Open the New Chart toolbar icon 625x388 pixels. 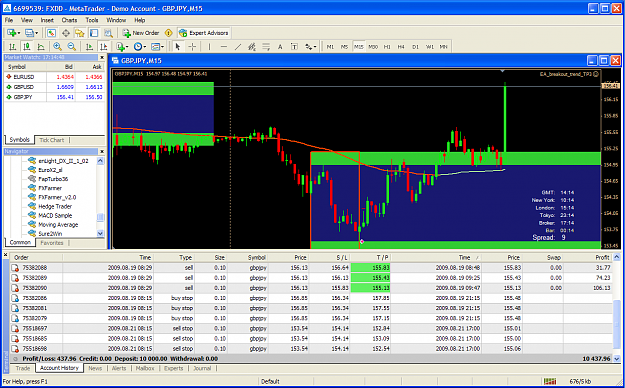(x=11, y=33)
